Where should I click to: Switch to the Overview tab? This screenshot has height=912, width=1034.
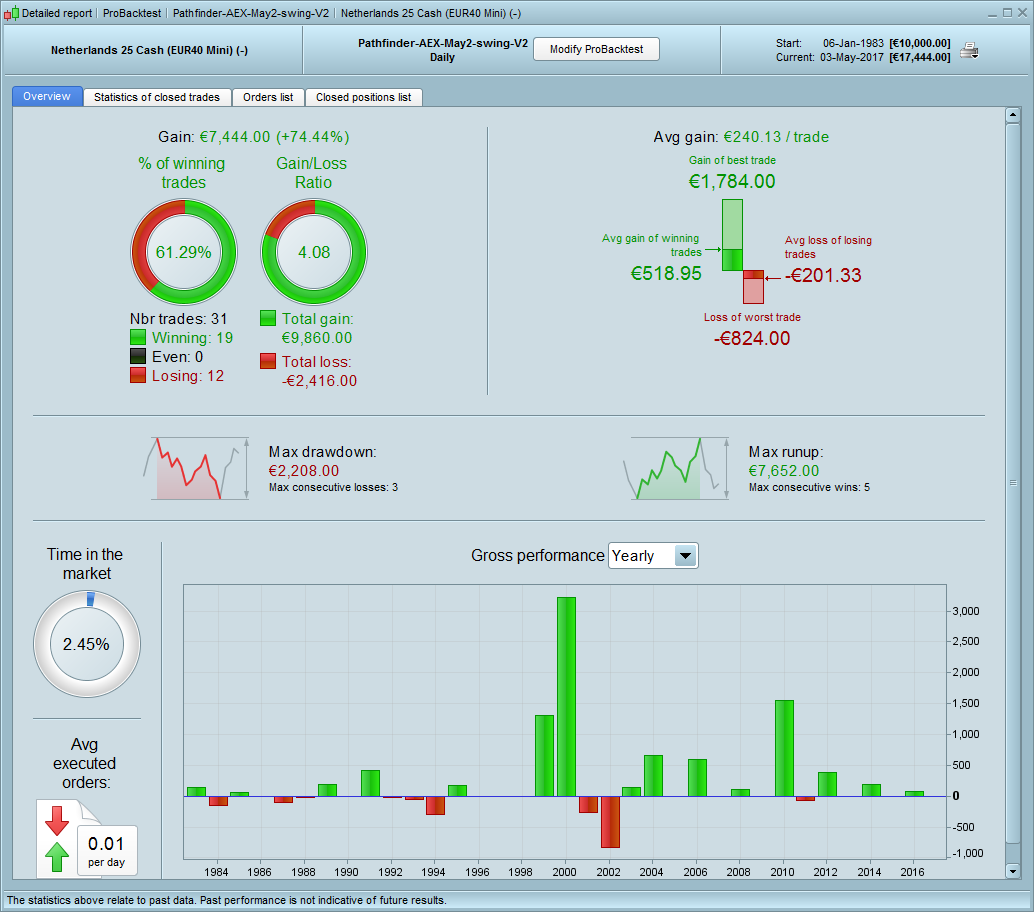(x=47, y=96)
